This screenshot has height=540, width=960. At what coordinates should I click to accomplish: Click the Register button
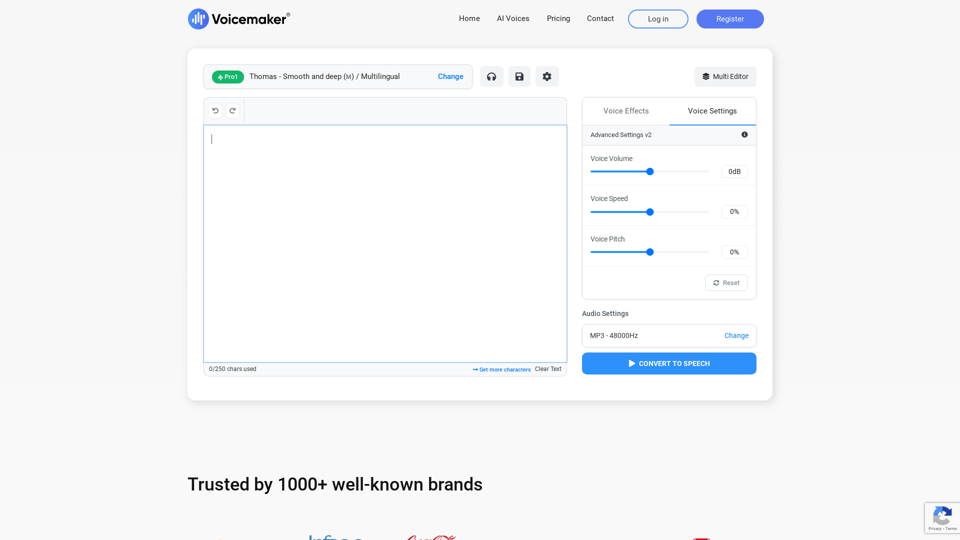[x=730, y=19]
